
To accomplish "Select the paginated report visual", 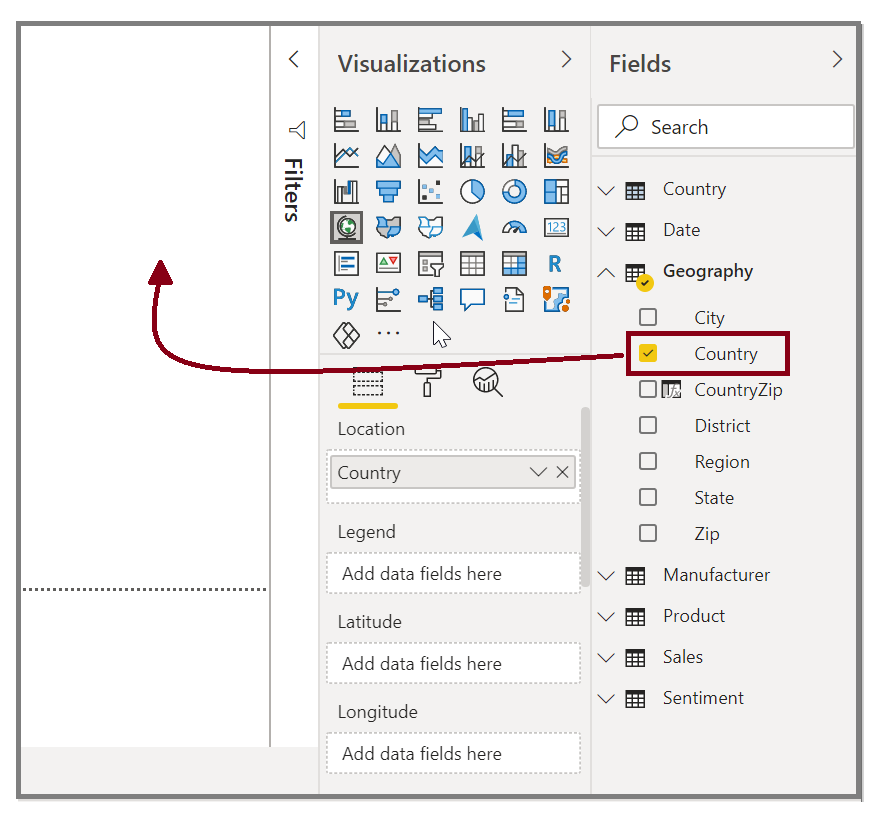I will [514, 299].
